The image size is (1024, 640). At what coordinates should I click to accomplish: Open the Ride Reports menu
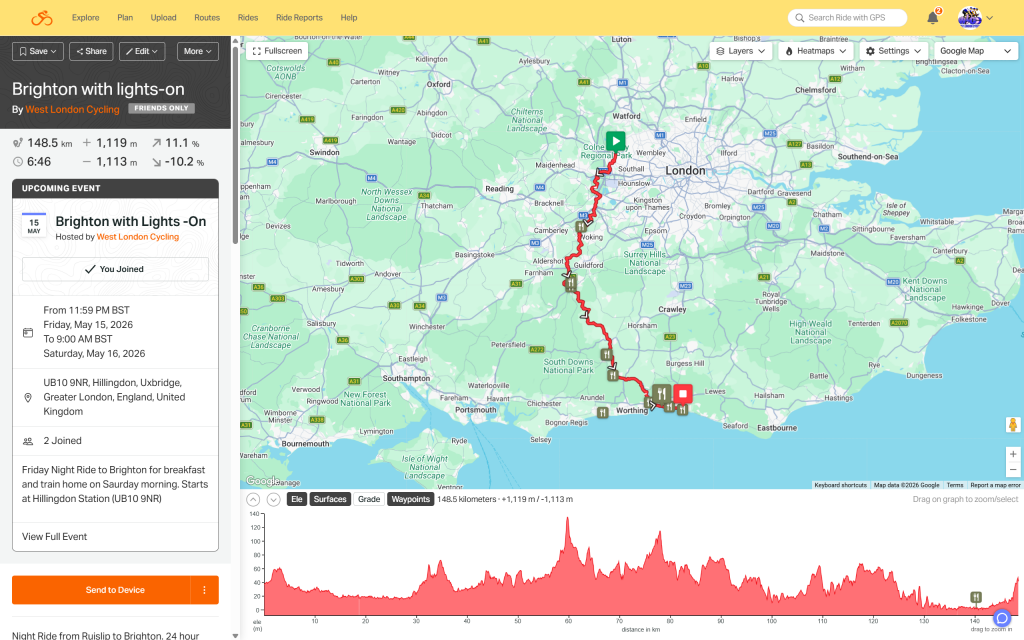pos(299,18)
